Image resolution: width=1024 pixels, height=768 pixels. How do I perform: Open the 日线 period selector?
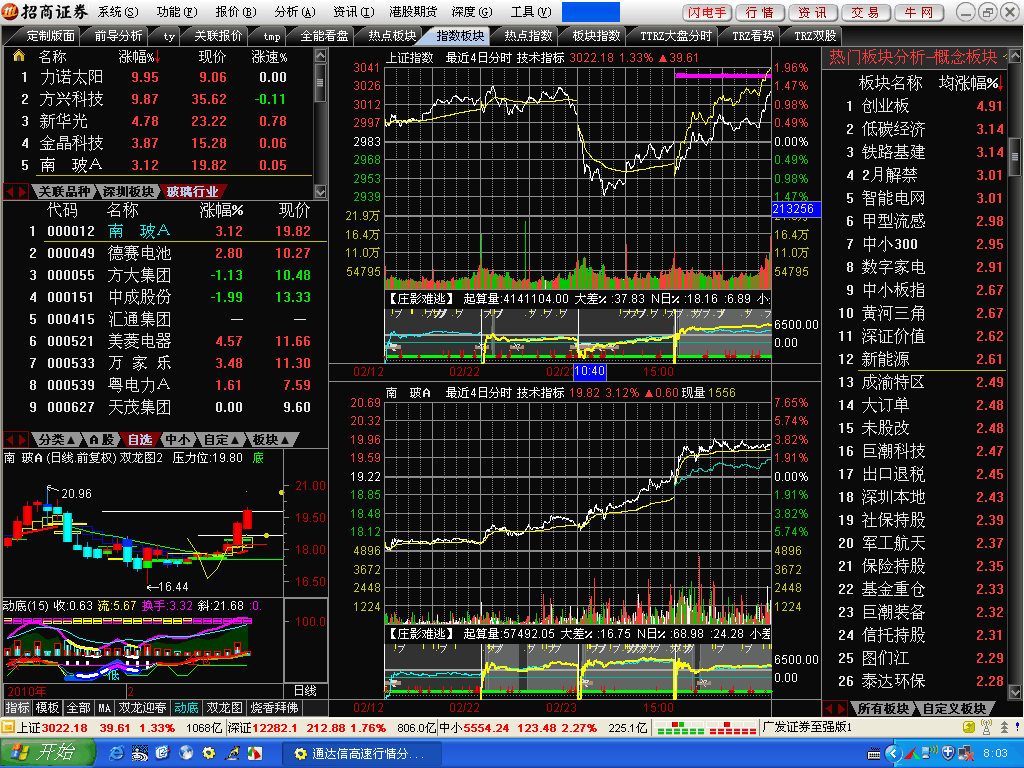pos(305,690)
